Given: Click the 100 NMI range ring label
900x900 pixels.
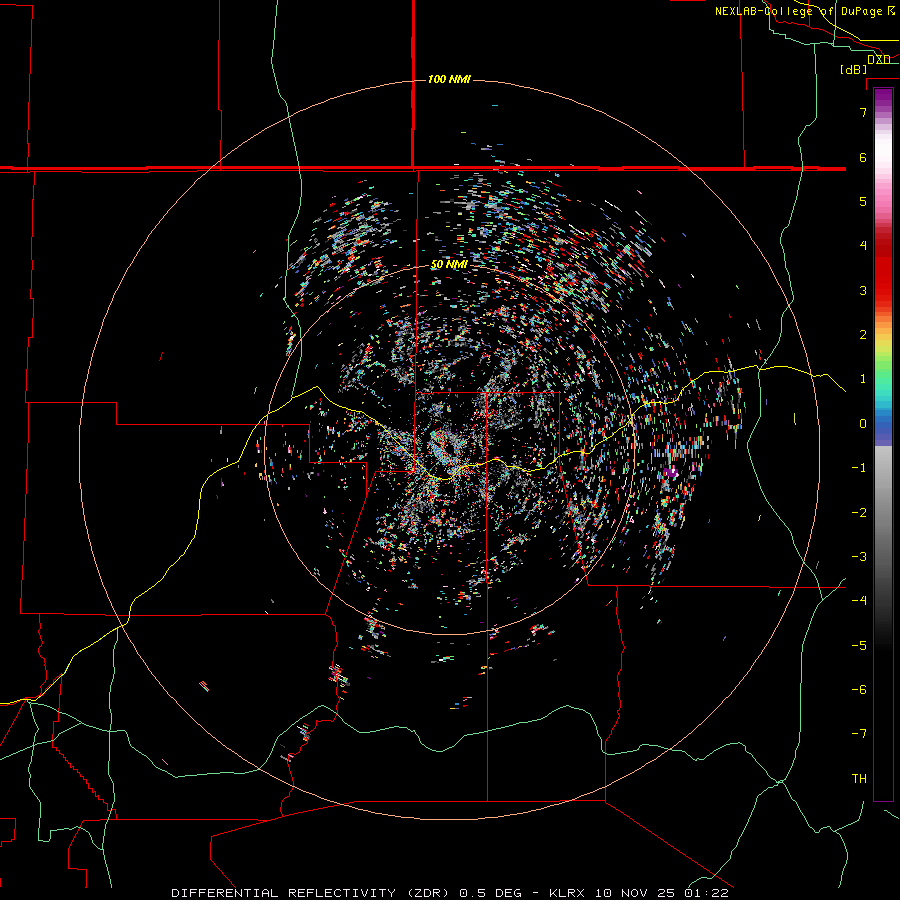Looking at the screenshot, I should pyautogui.click(x=449, y=79).
